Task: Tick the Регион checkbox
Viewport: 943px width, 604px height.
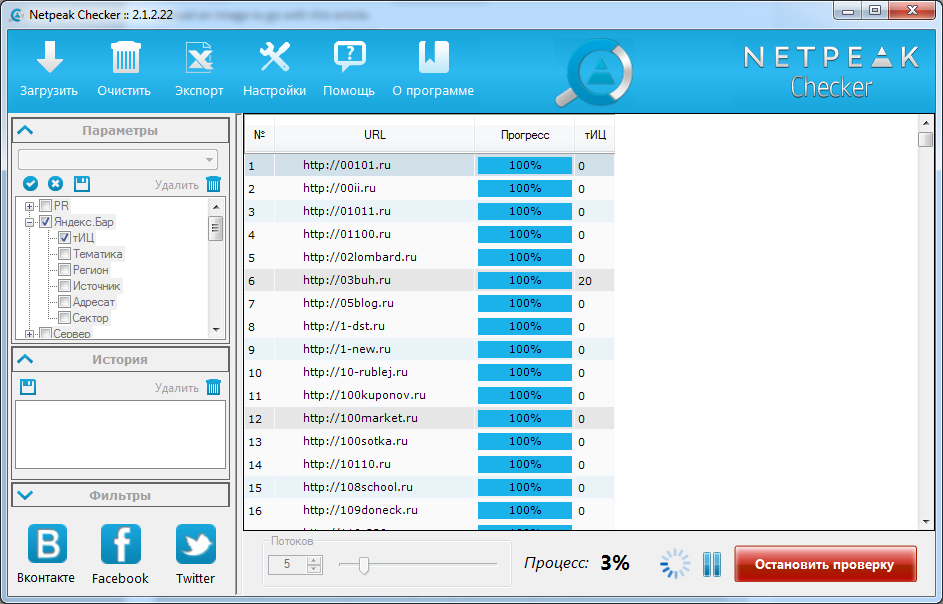Action: 64,270
